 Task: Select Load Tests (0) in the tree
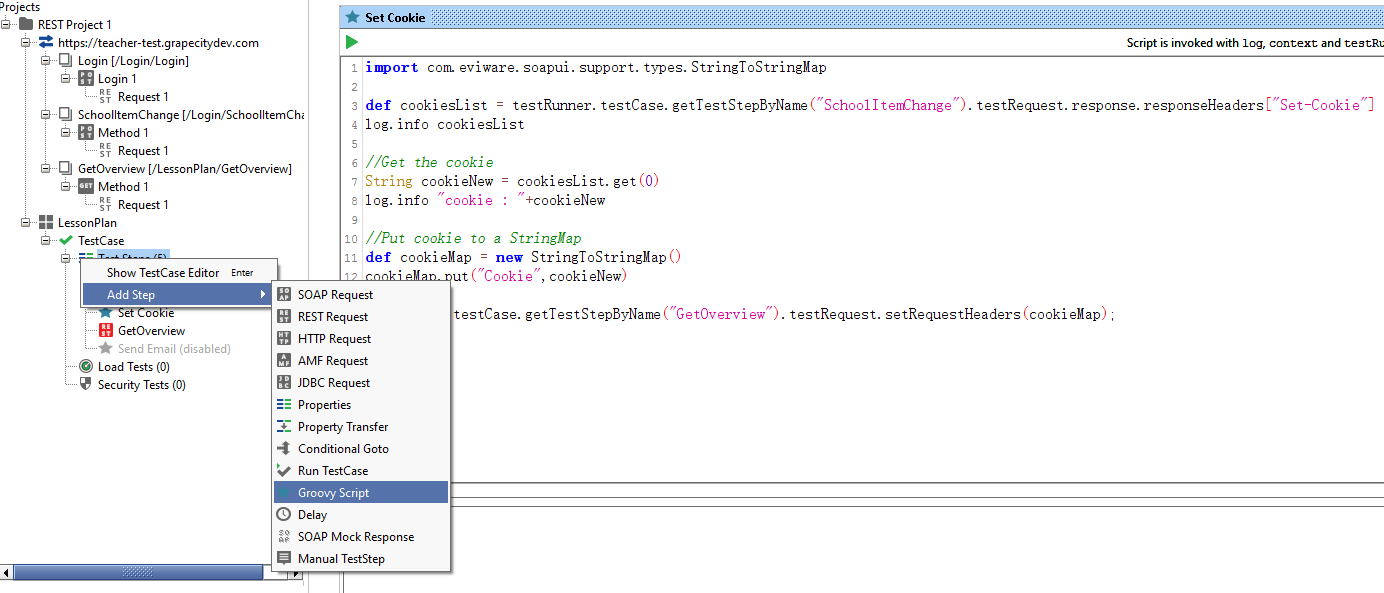click(134, 367)
